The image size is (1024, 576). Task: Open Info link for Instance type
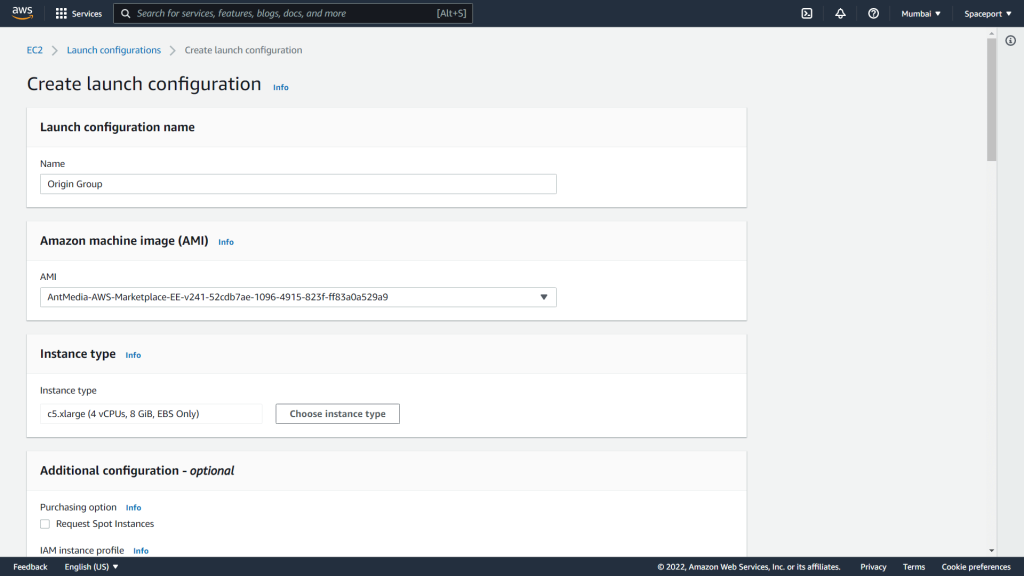[x=133, y=355]
